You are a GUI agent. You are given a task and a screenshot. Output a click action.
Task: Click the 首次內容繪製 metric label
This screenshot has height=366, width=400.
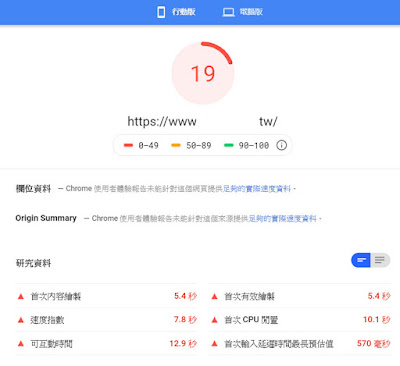click(56, 296)
